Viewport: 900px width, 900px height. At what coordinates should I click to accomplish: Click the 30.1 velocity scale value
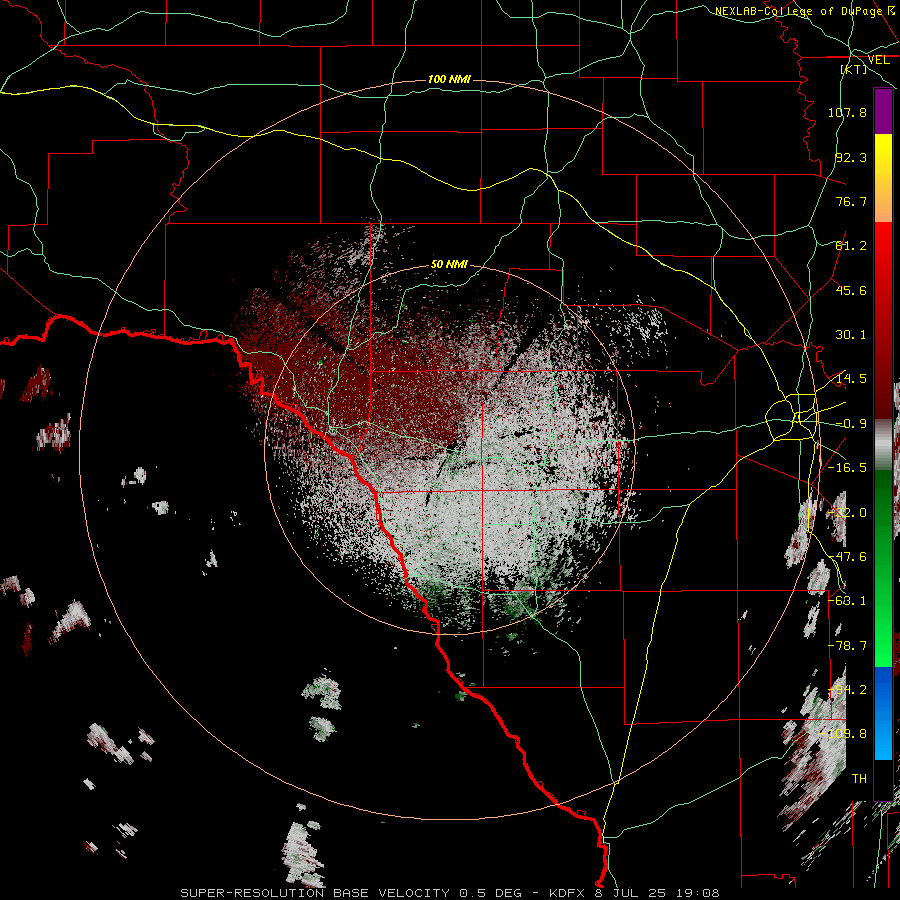851,335
